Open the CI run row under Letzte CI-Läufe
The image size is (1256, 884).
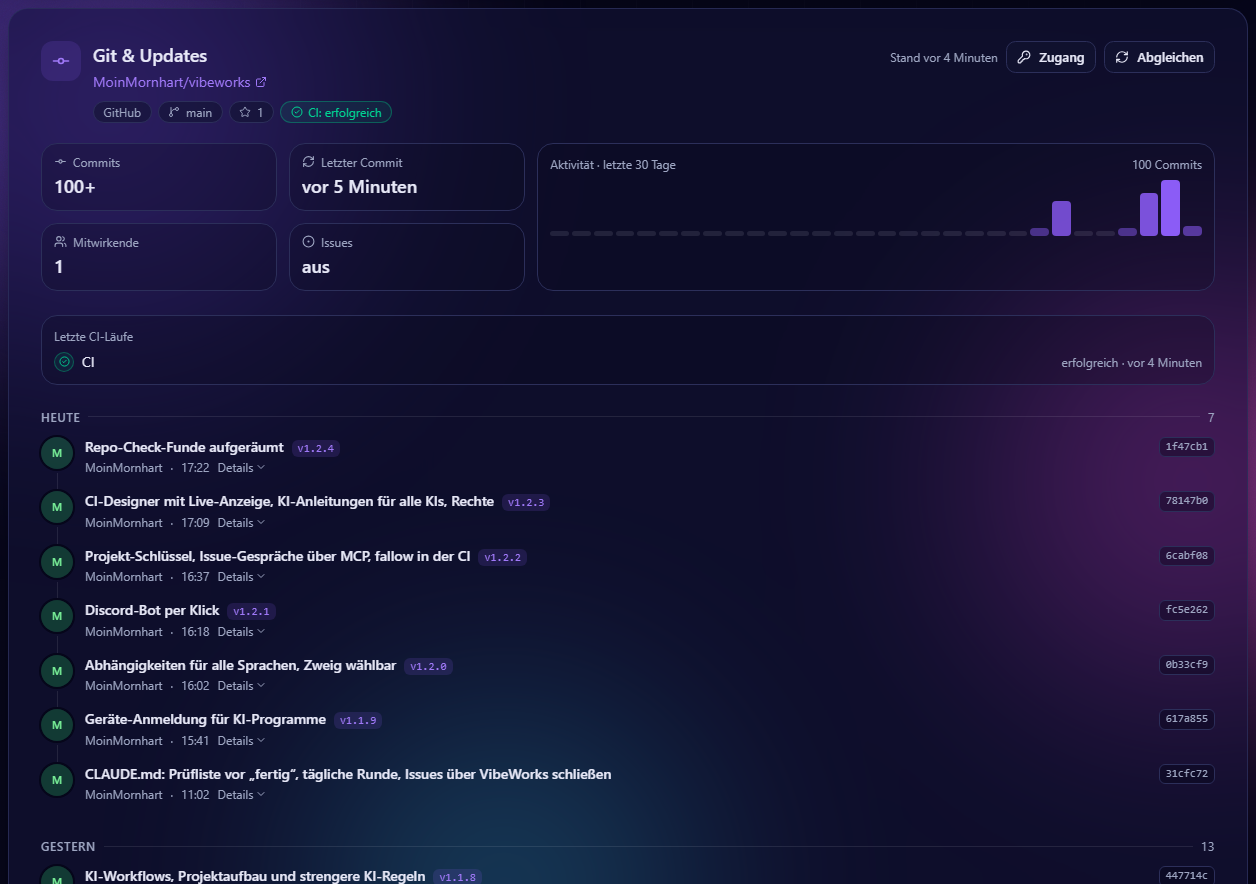click(628, 362)
